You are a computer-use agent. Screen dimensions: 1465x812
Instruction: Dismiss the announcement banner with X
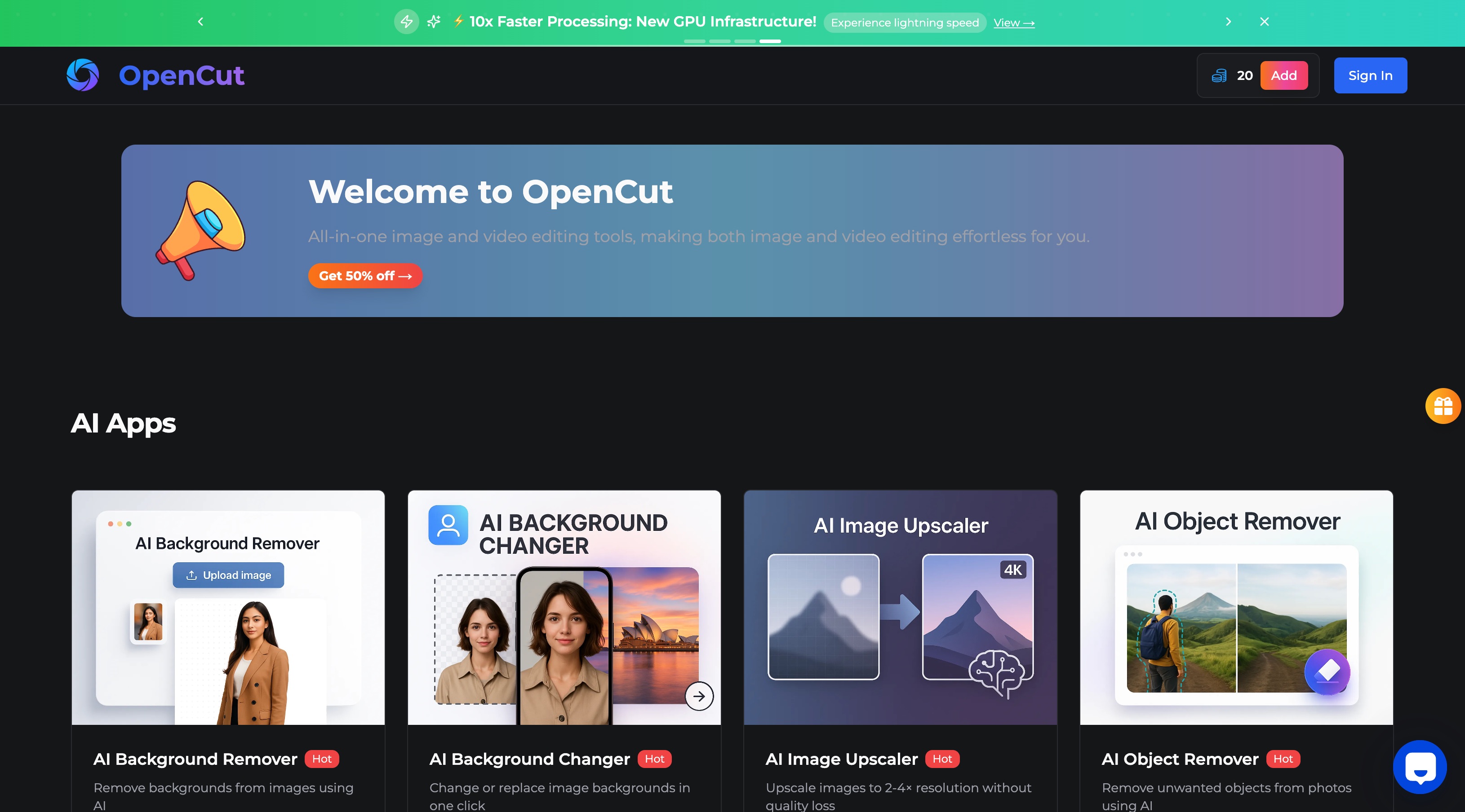[1264, 22]
